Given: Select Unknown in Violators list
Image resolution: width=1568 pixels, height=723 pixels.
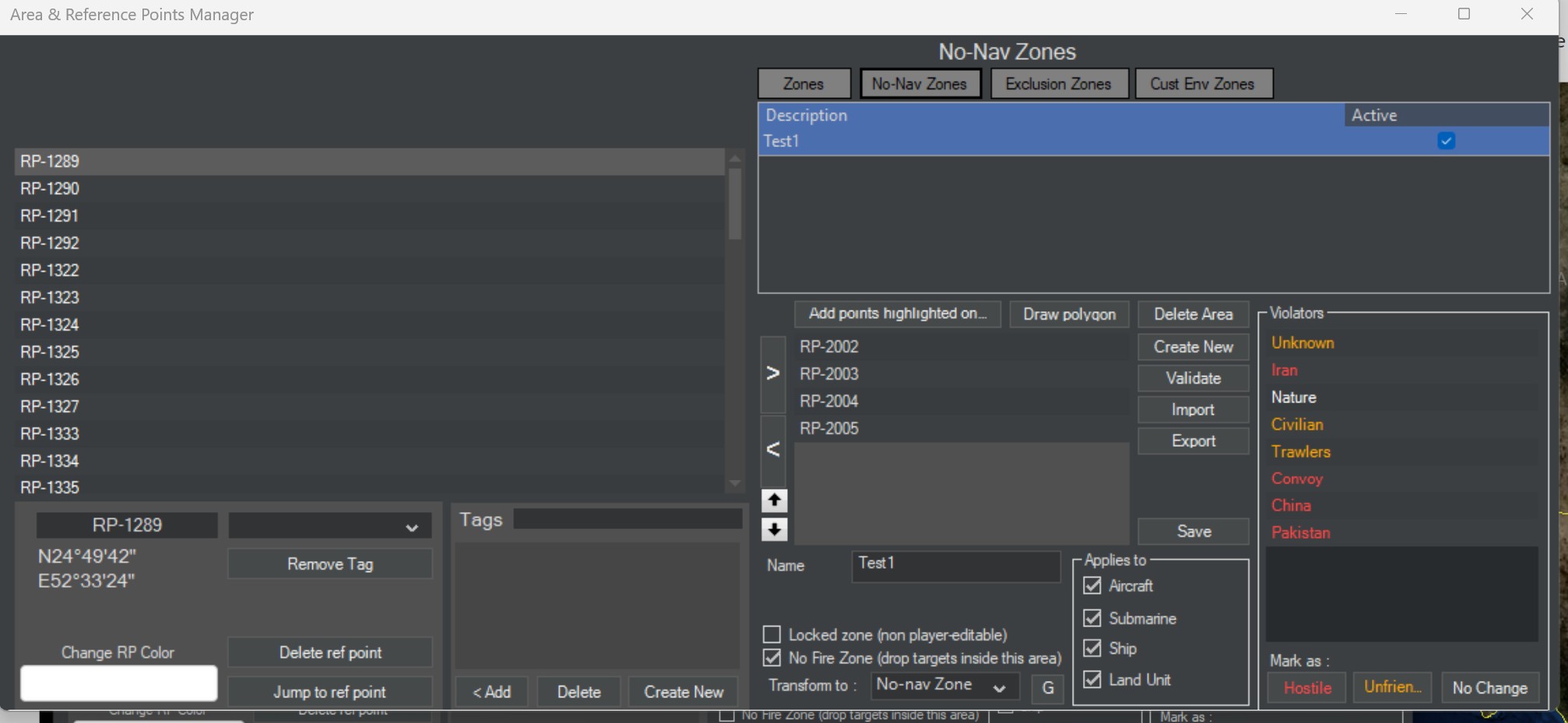Looking at the screenshot, I should coord(1402,342).
